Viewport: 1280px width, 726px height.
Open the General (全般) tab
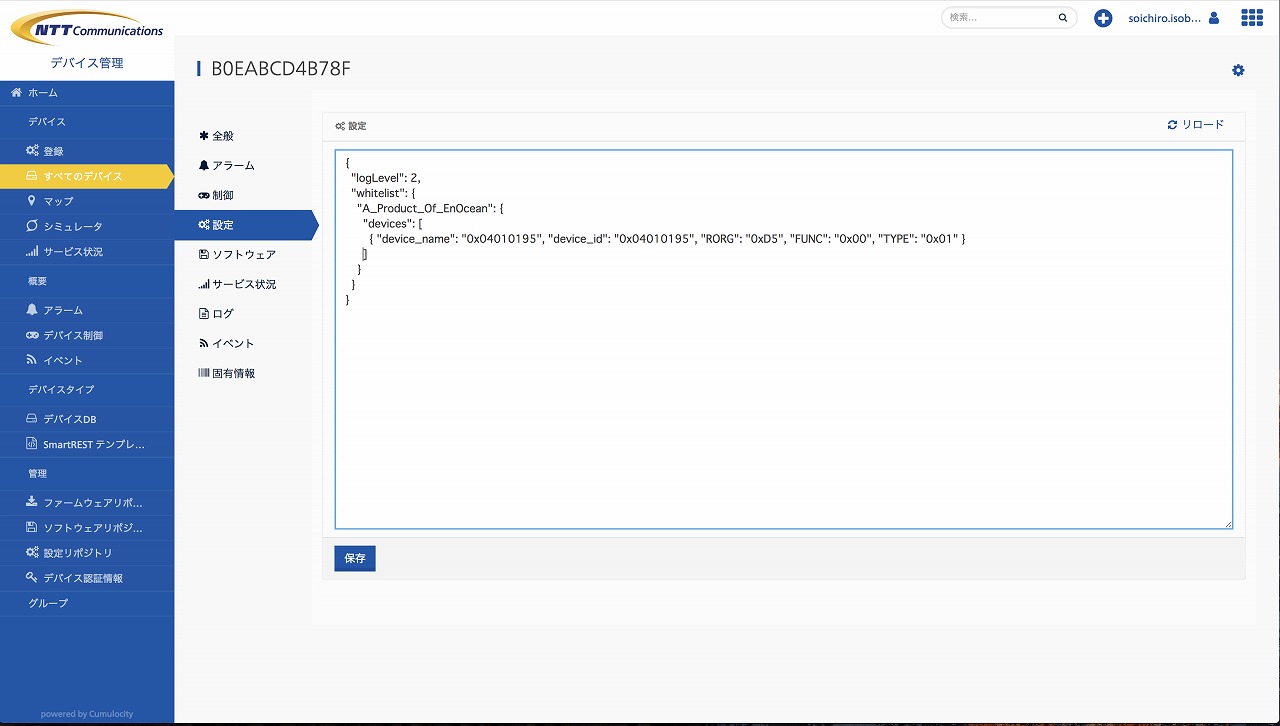point(244,136)
